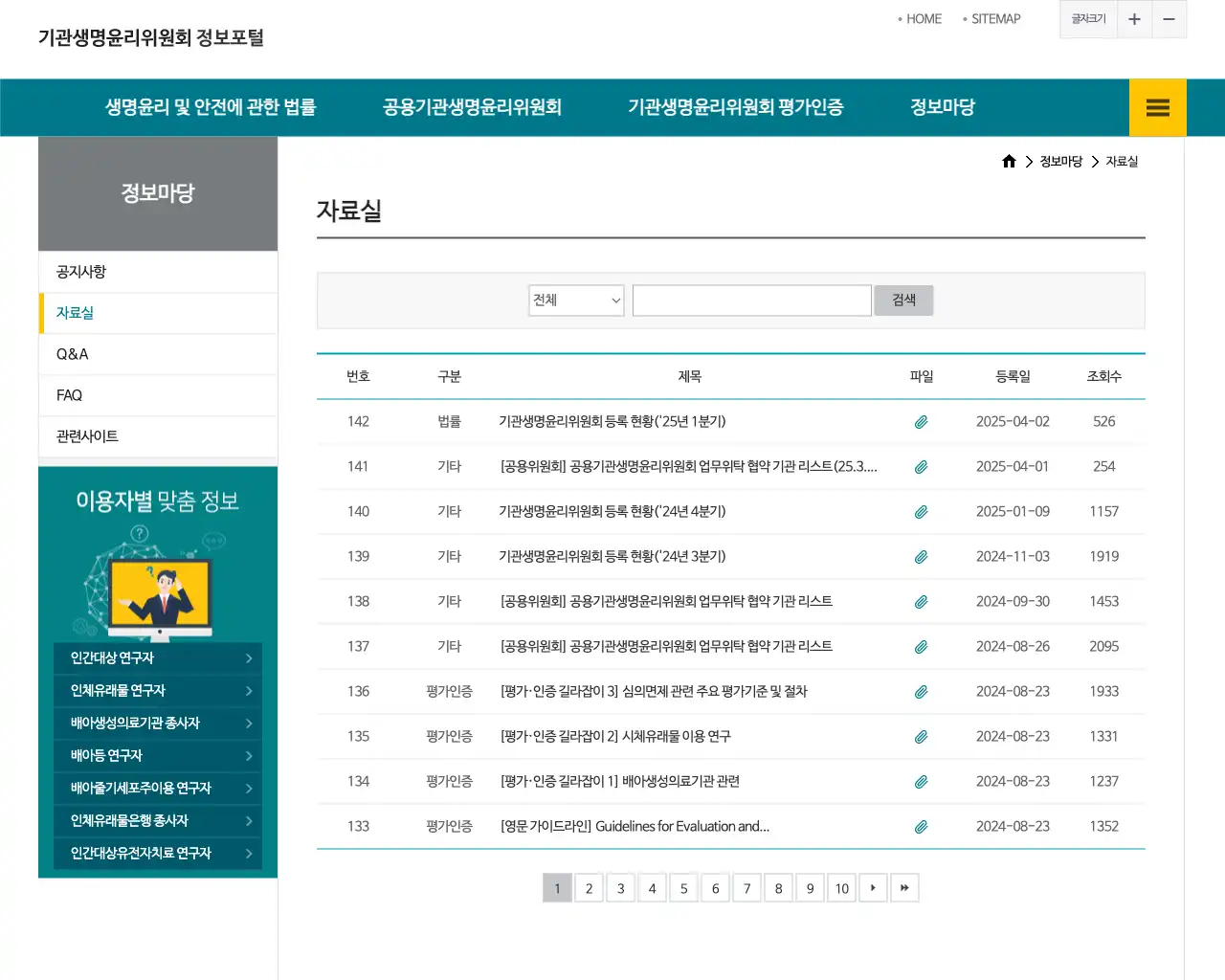Open 기관생명윤리위원회 평가인증 menu
Viewport: 1225px width, 980px height.
(x=735, y=107)
